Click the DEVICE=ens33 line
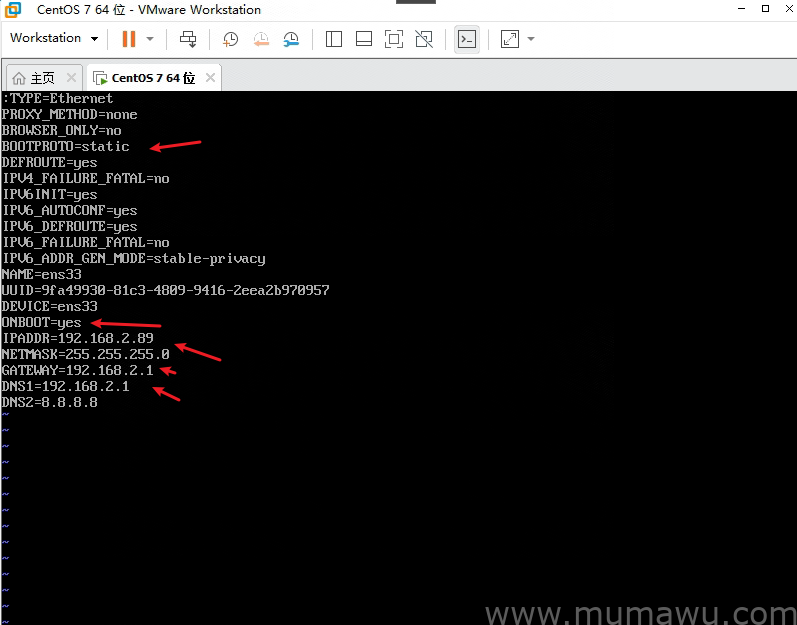 coord(49,306)
